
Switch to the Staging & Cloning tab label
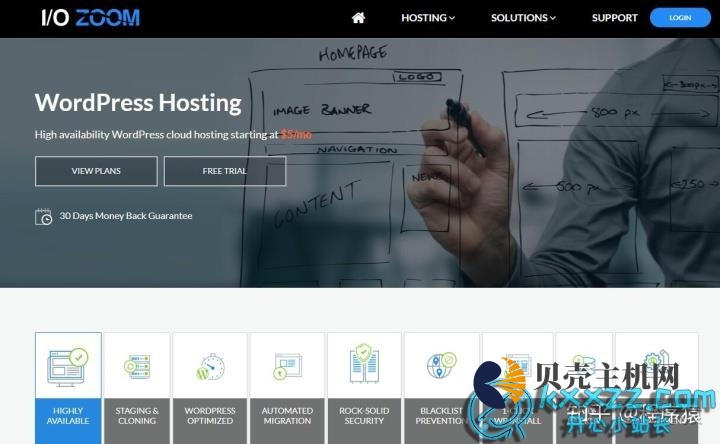click(x=137, y=416)
